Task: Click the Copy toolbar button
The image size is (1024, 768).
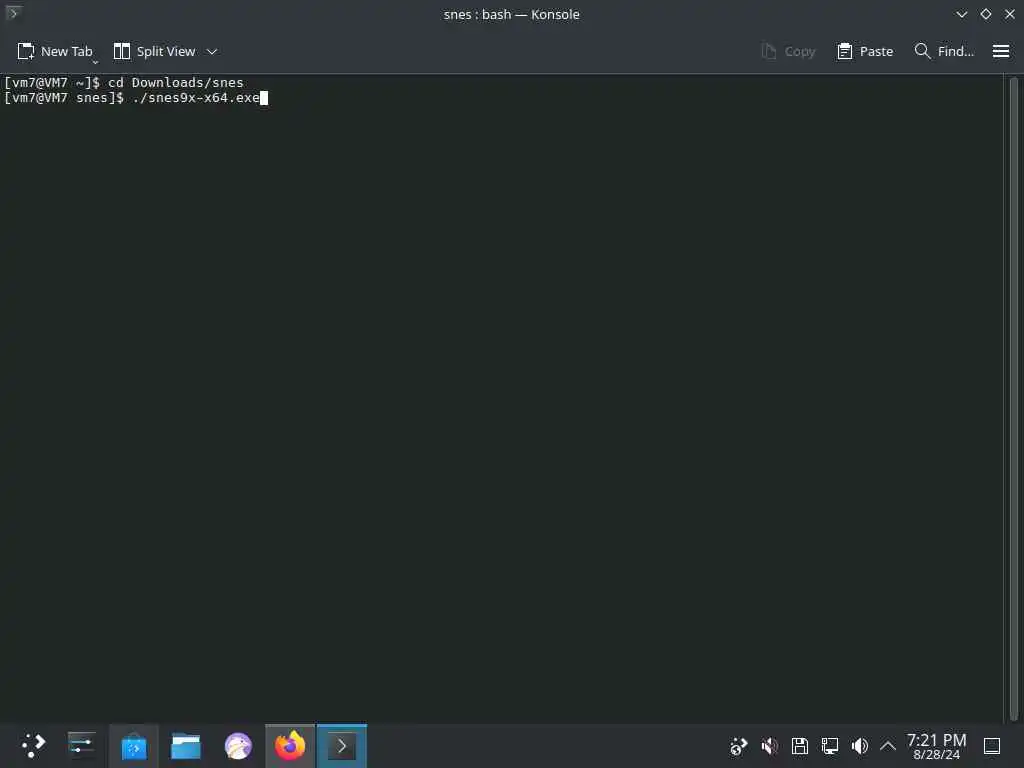Action: click(x=788, y=52)
